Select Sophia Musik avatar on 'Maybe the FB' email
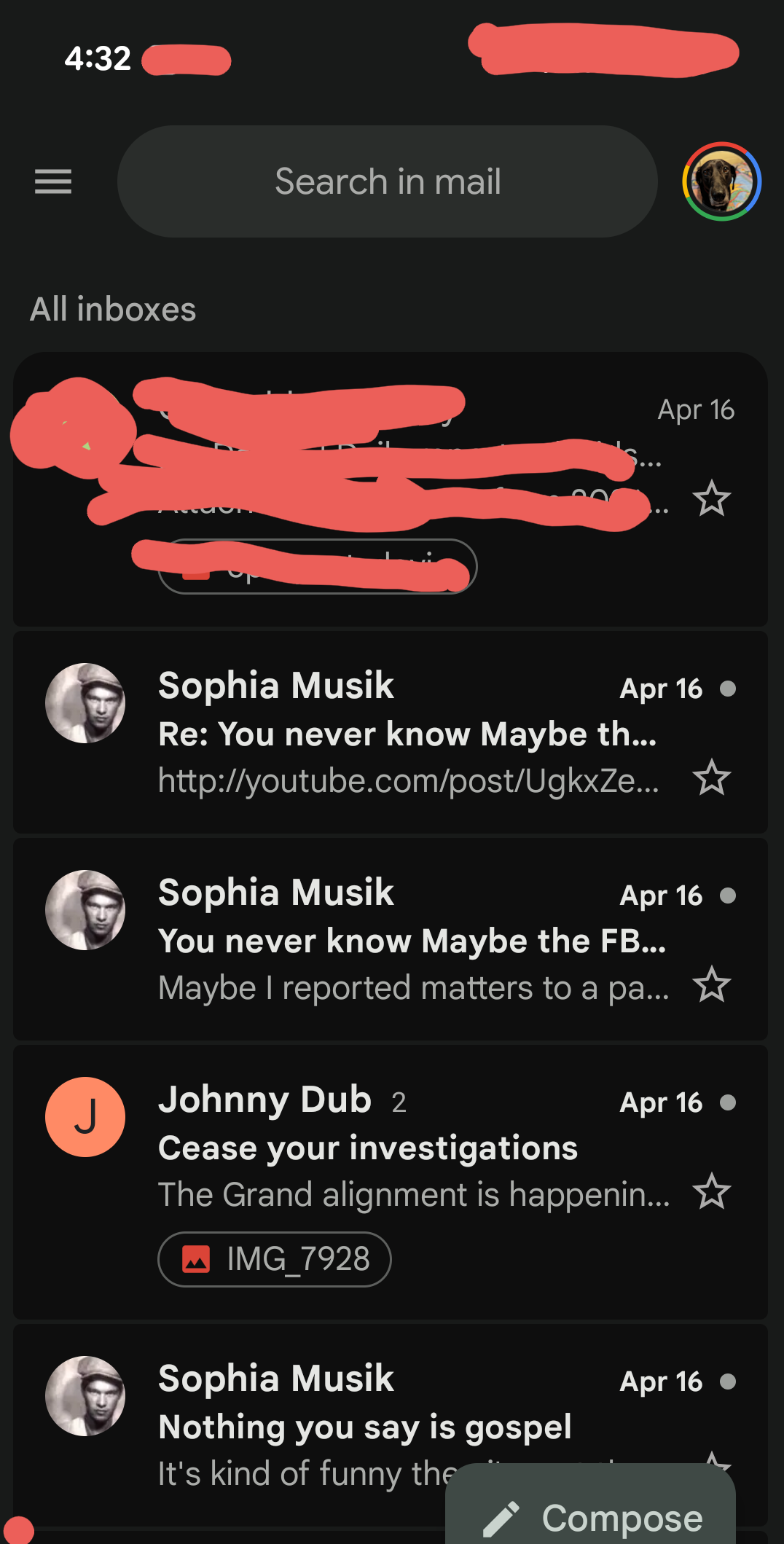Image resolution: width=784 pixels, height=1544 pixels. tap(85, 910)
